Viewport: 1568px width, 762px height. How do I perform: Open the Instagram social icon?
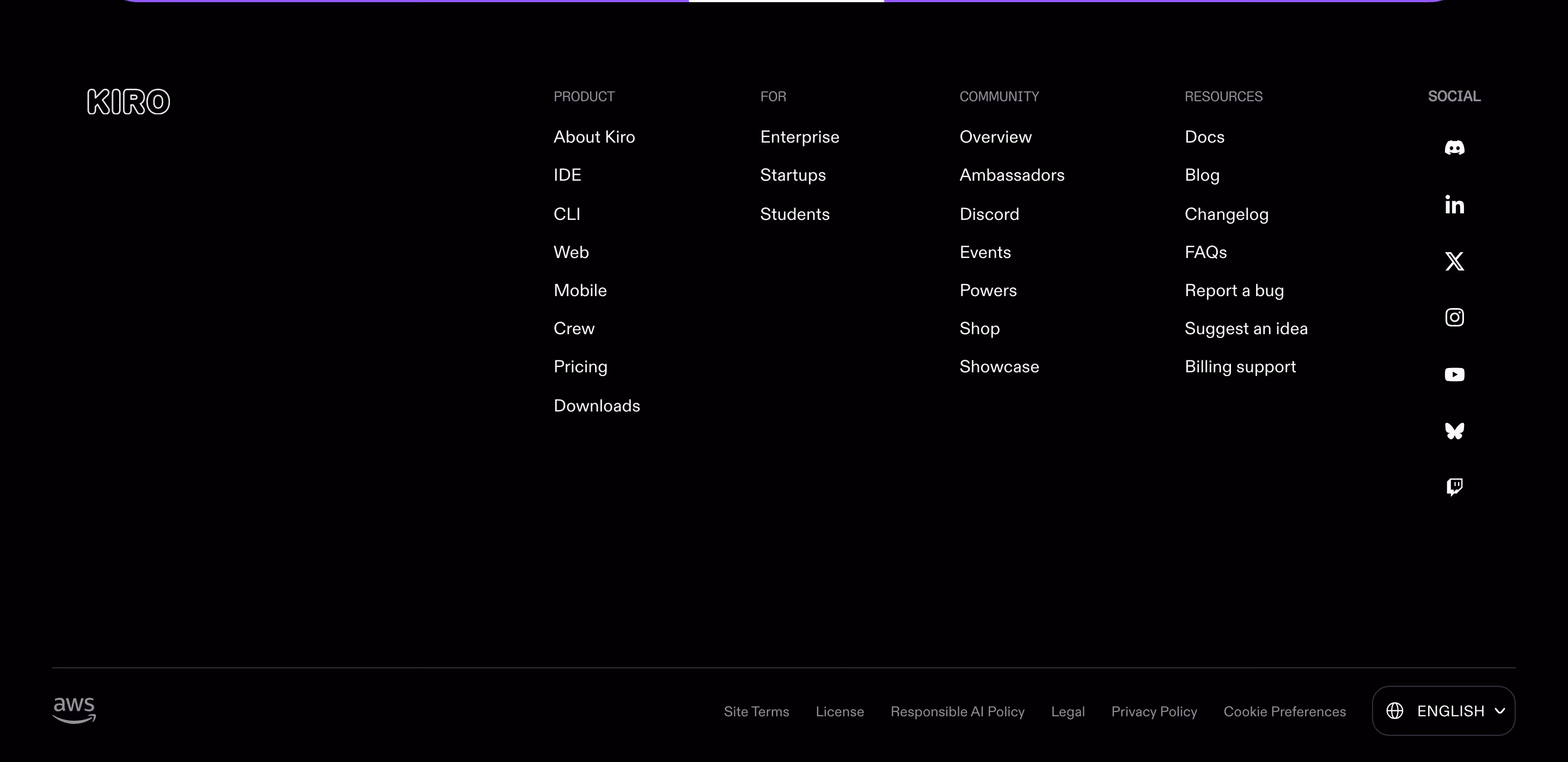(1454, 317)
